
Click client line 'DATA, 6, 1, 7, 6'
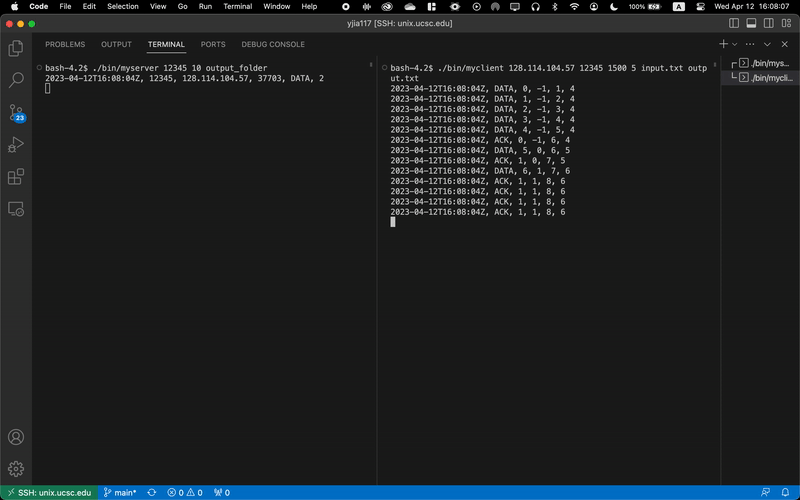point(480,171)
